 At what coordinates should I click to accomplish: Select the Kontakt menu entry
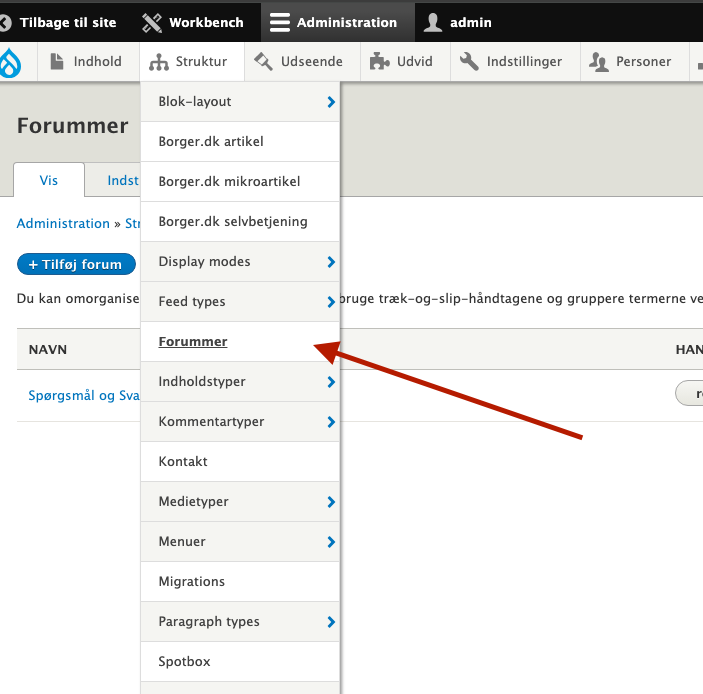[x=183, y=462]
